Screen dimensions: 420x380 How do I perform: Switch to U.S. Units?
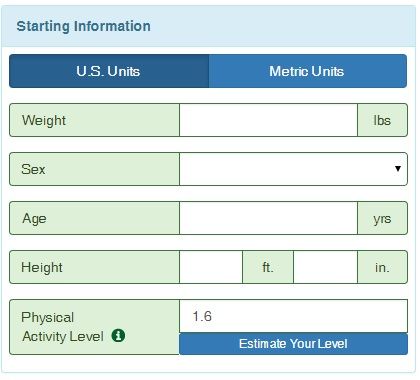[x=109, y=71]
